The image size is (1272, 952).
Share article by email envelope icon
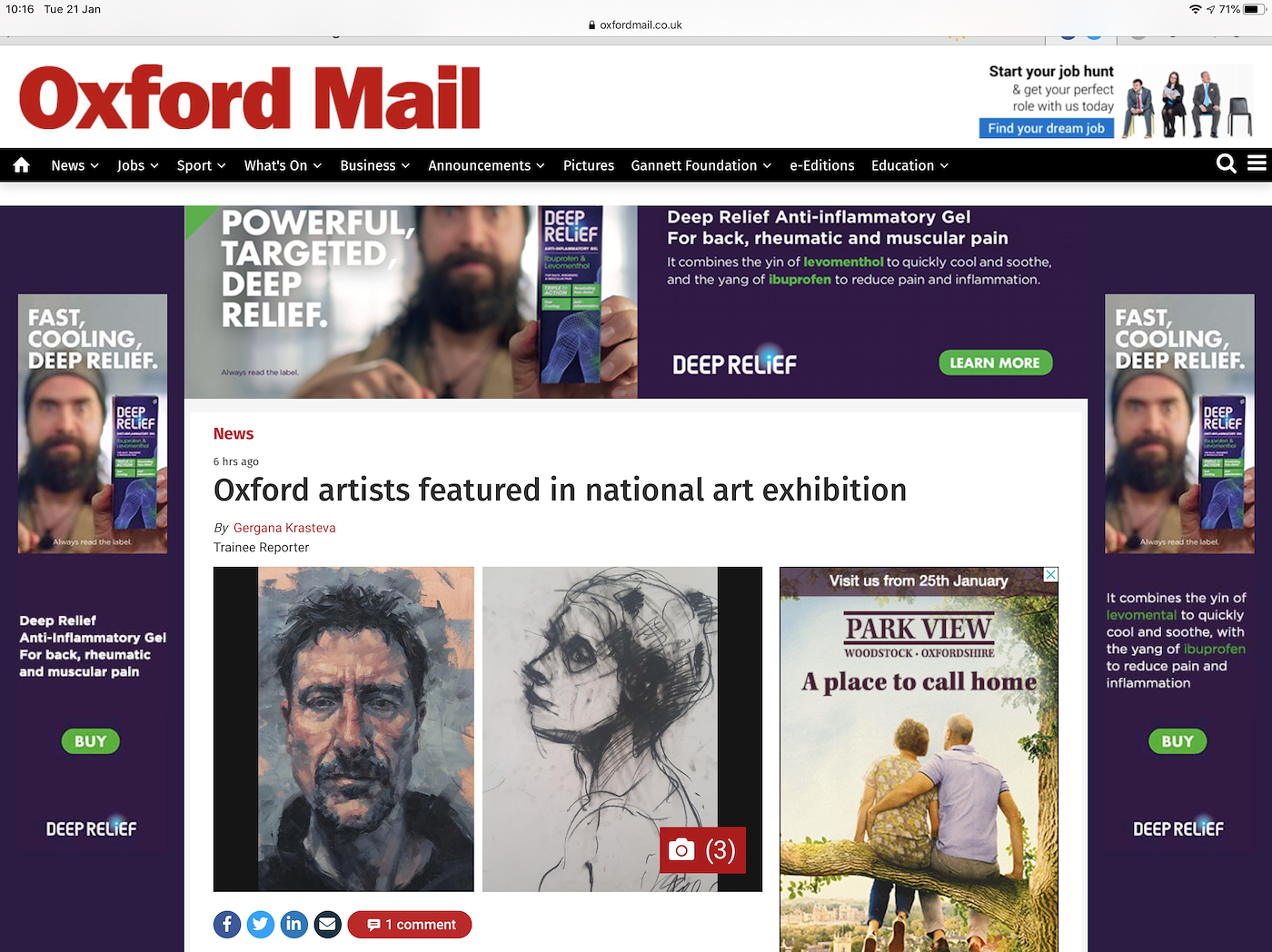point(327,925)
